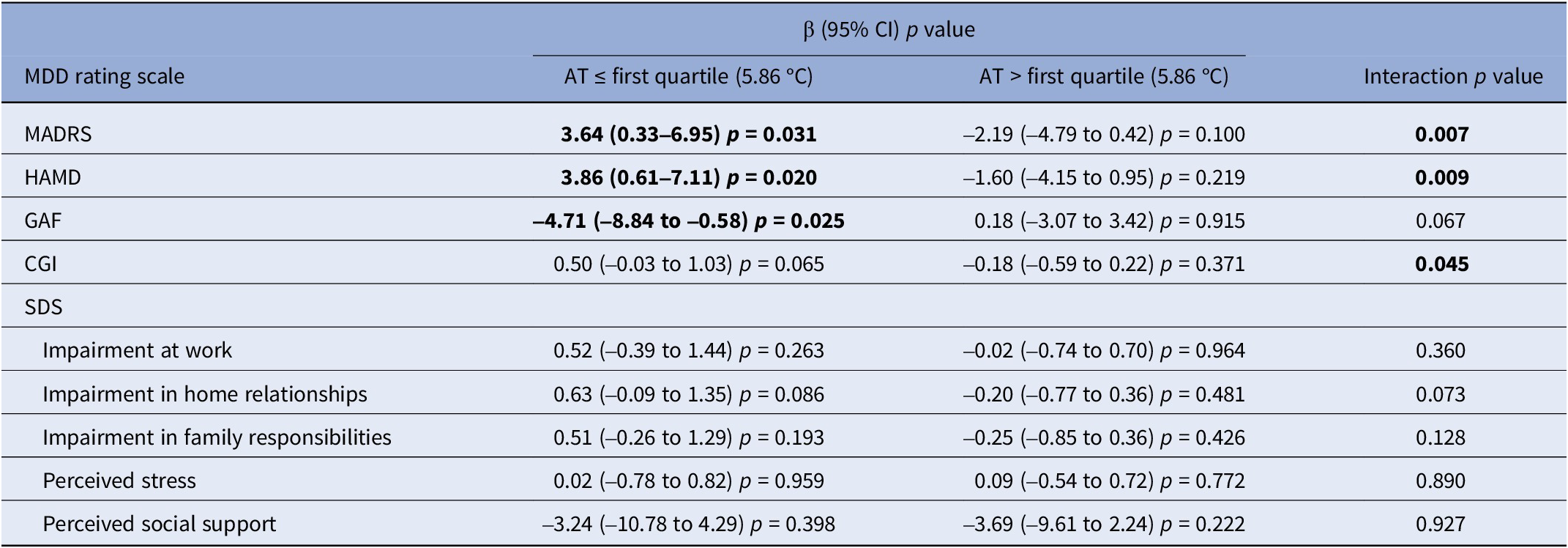
Task: Select the Perceived social support label
Action: 160,525
